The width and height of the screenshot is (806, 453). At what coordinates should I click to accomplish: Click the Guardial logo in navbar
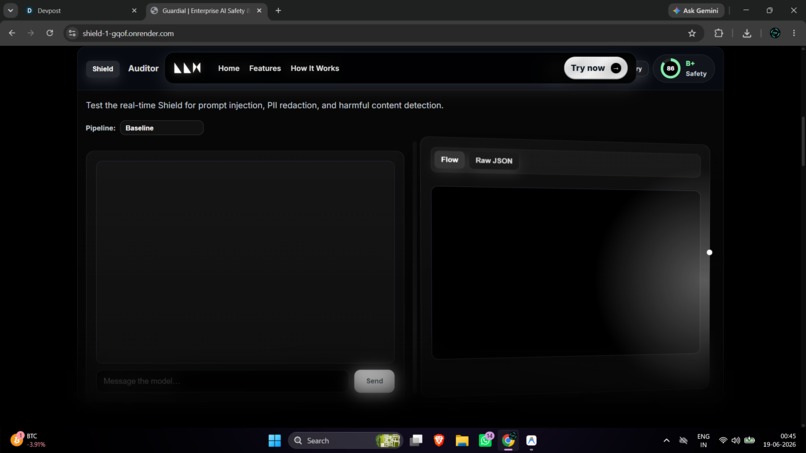point(187,68)
